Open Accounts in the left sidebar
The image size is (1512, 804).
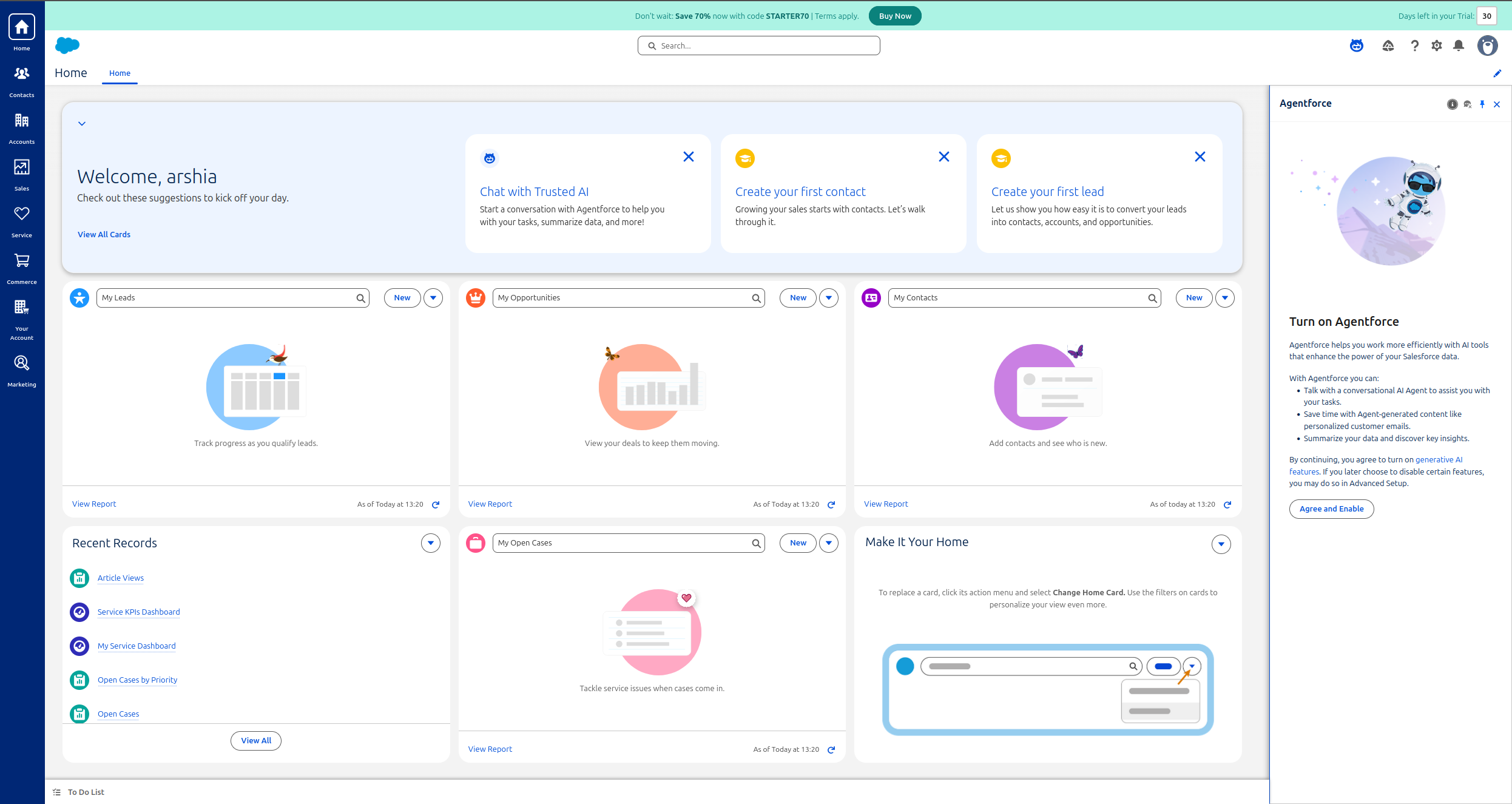pyautogui.click(x=22, y=128)
